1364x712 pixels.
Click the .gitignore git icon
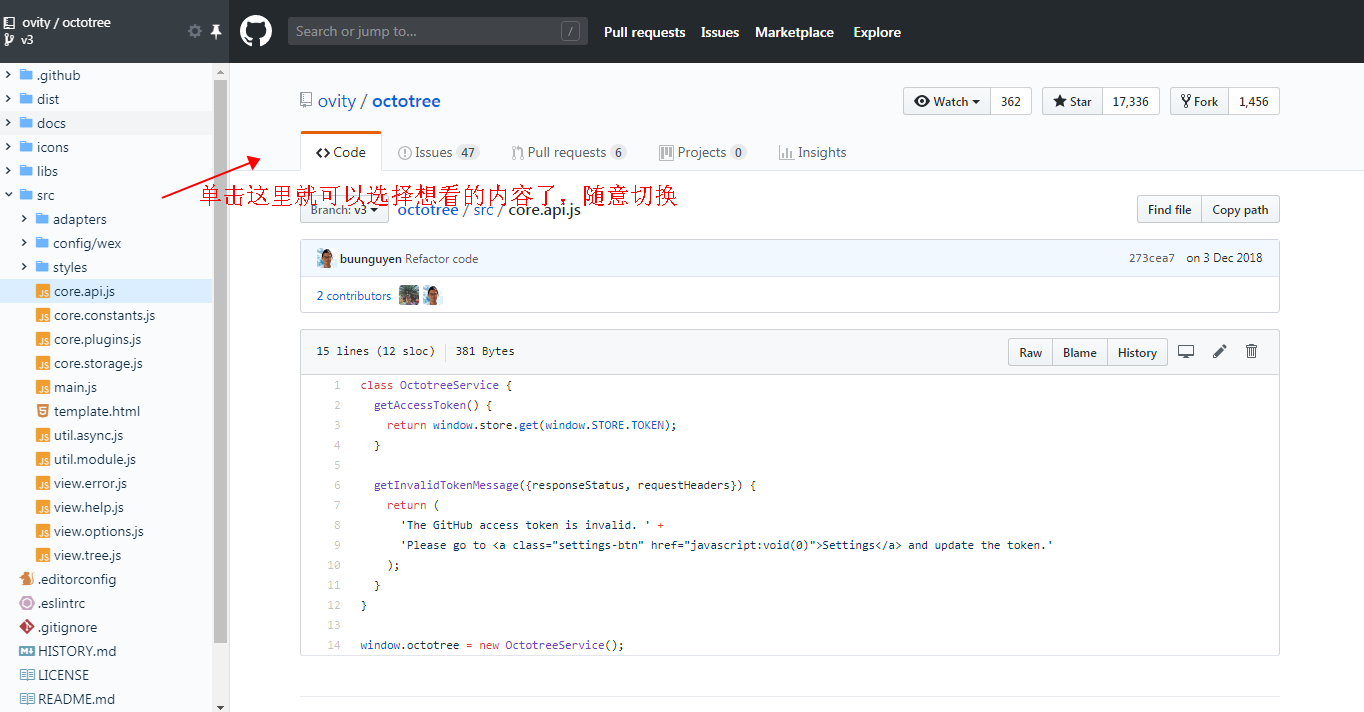(x=27, y=627)
